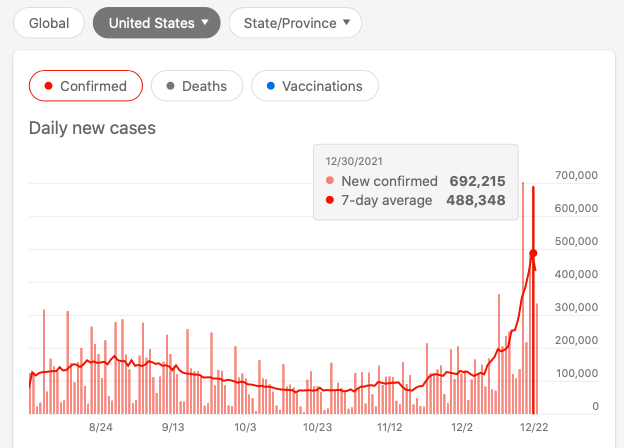Viewport: 624px width, 448px height.
Task: Click the 7-day average legend dot in tooltip
Action: point(331,200)
